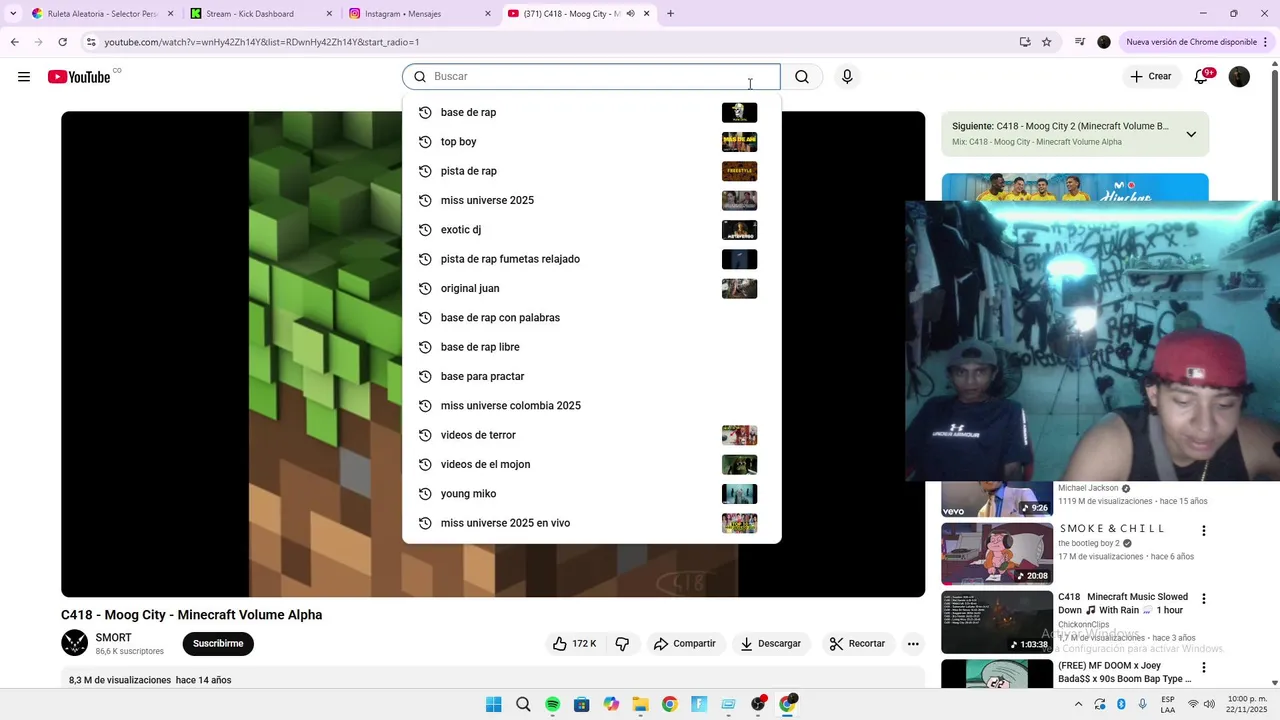Viewport: 1280px width, 720px height.
Task: Switch to Instagram Mensajes tab
Action: tap(420, 14)
